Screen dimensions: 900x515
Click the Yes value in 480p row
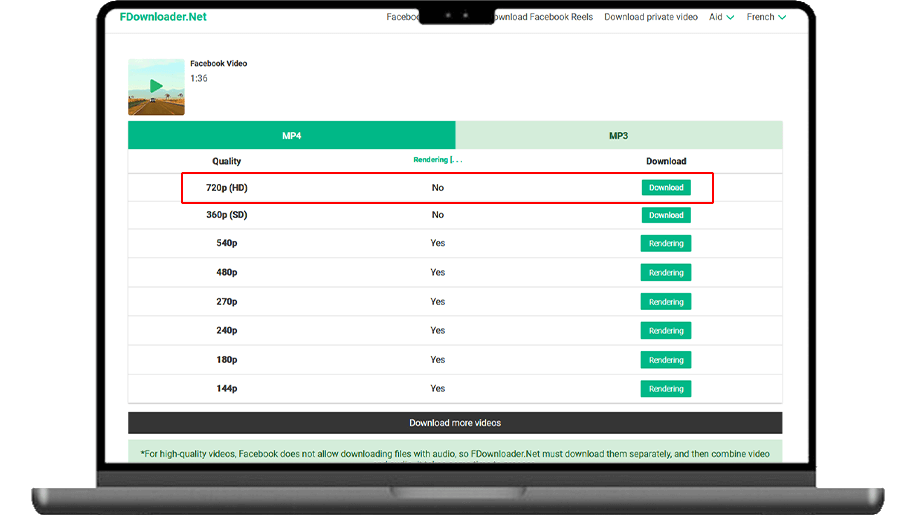click(x=437, y=272)
